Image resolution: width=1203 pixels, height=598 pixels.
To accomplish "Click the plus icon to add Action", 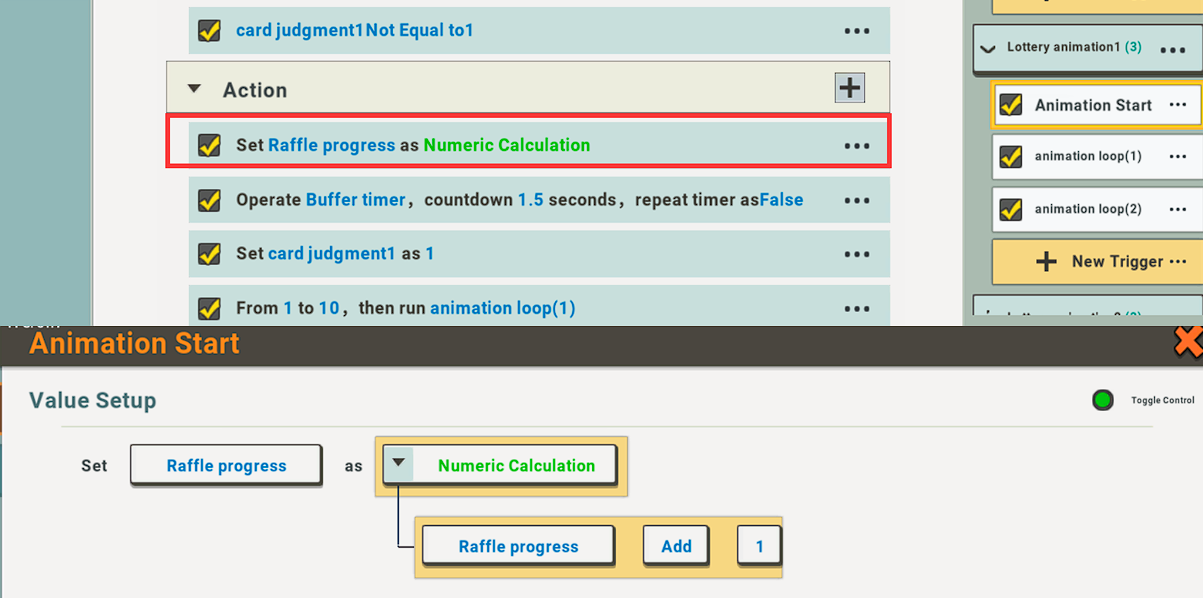I will point(849,88).
